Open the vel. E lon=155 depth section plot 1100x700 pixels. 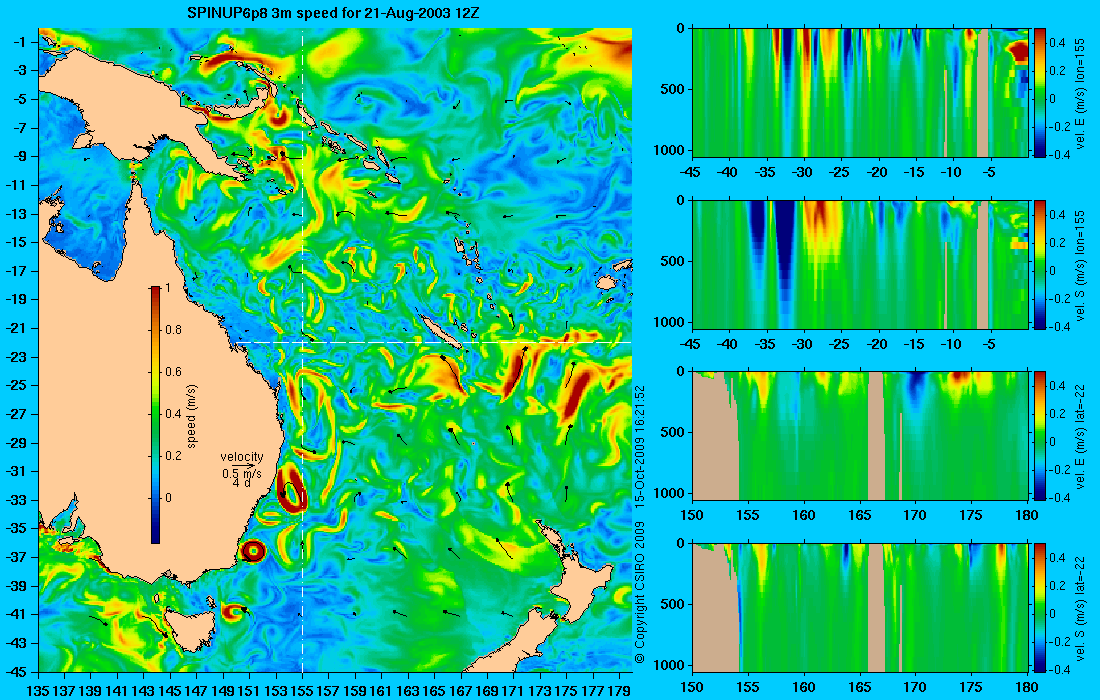point(860,92)
